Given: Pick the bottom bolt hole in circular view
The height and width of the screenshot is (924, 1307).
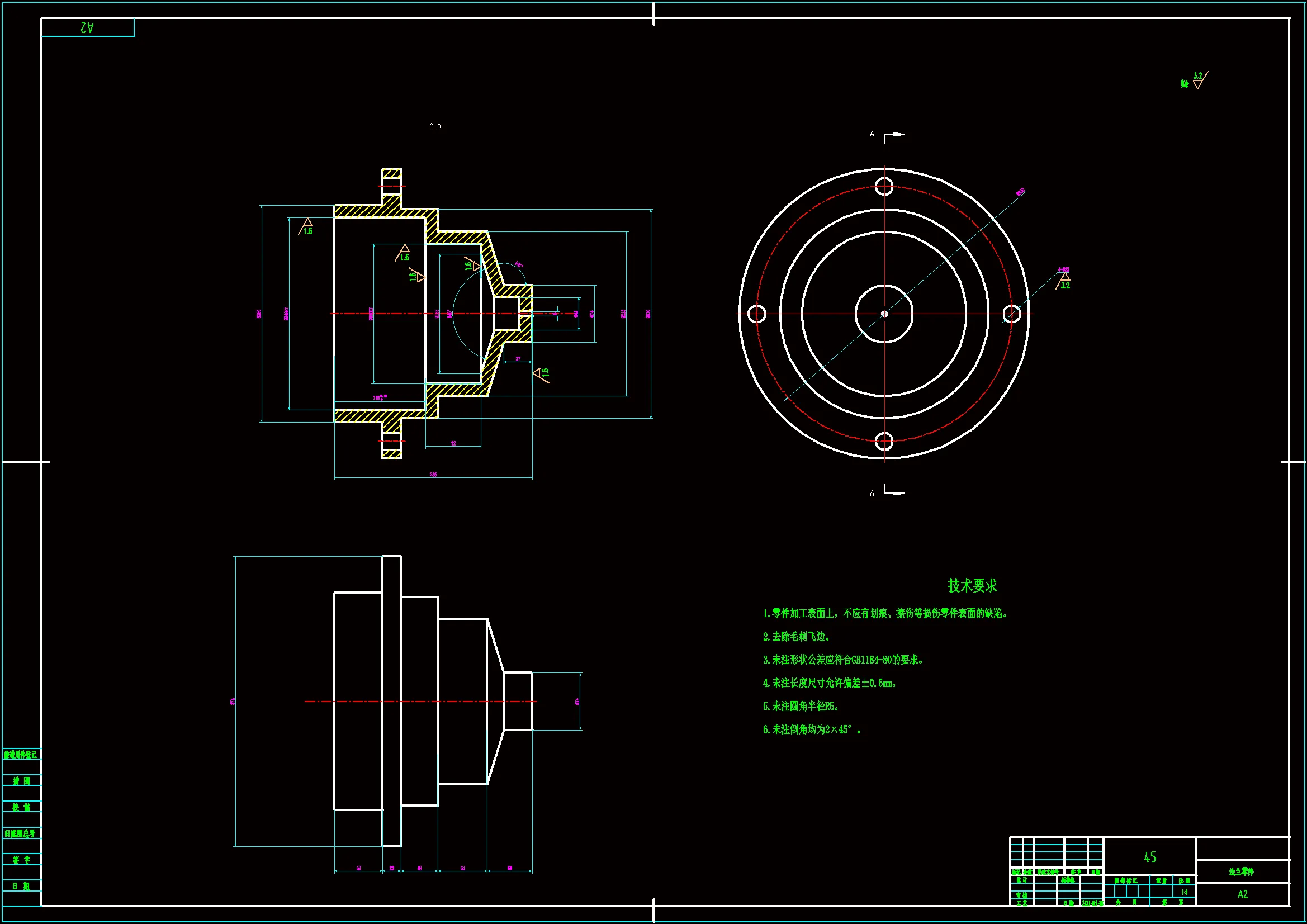Looking at the screenshot, I should pyautogui.click(x=884, y=441).
